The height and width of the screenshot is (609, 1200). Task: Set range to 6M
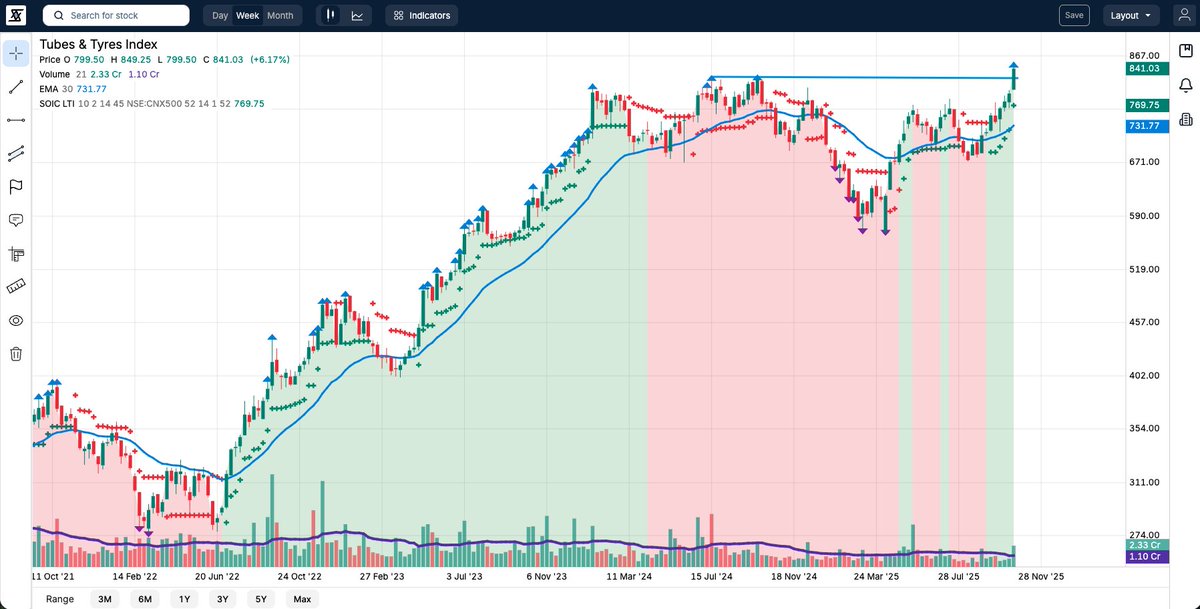(145, 599)
